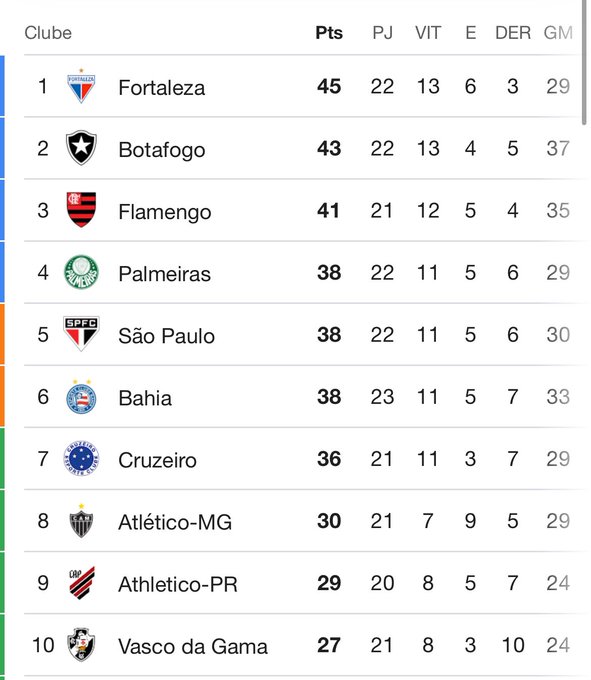The image size is (591, 680).
Task: Select the PJ column header
Action: tap(382, 33)
